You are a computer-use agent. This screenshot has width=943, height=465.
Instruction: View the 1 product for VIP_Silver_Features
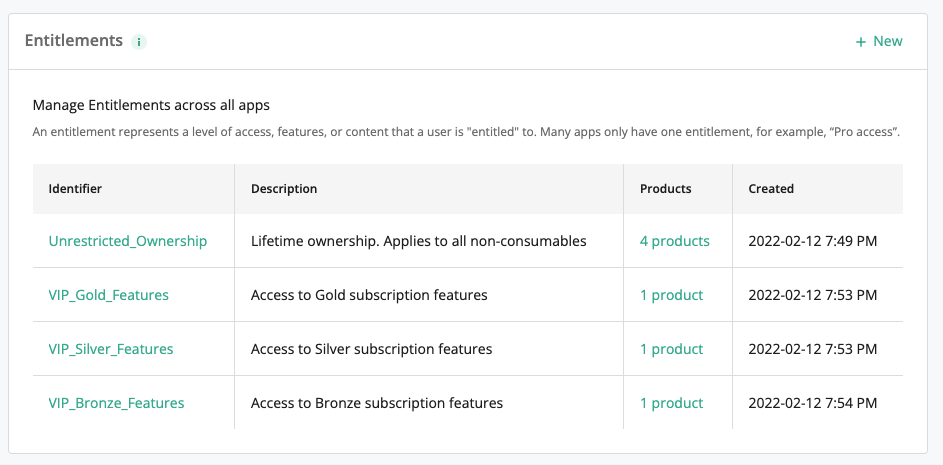tap(672, 349)
